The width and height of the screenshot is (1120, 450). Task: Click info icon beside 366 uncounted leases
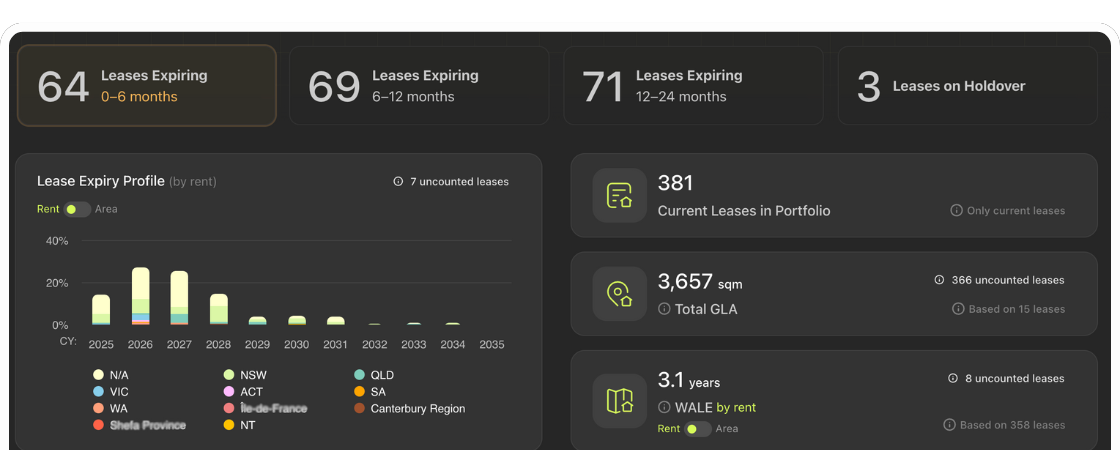[939, 280]
